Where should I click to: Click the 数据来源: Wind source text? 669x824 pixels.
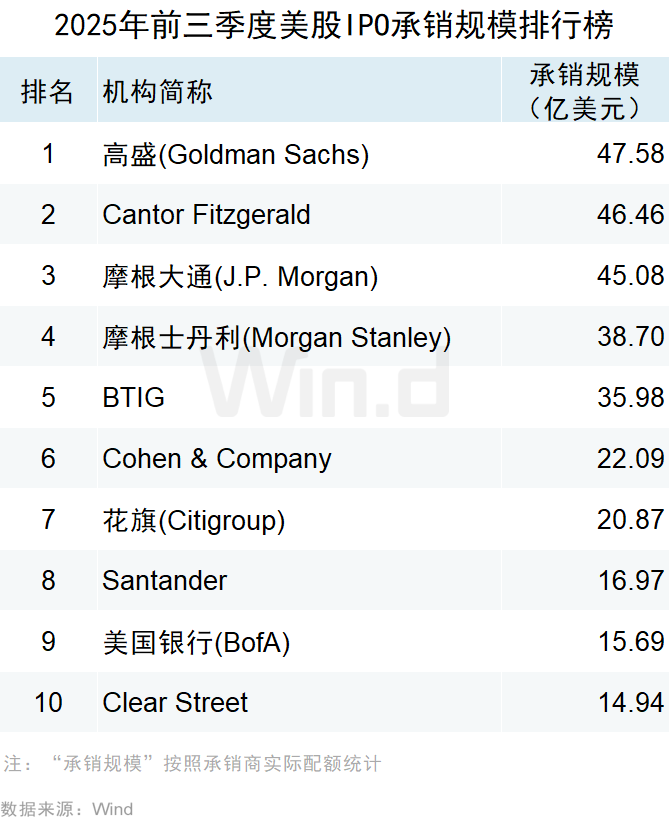tap(67, 808)
